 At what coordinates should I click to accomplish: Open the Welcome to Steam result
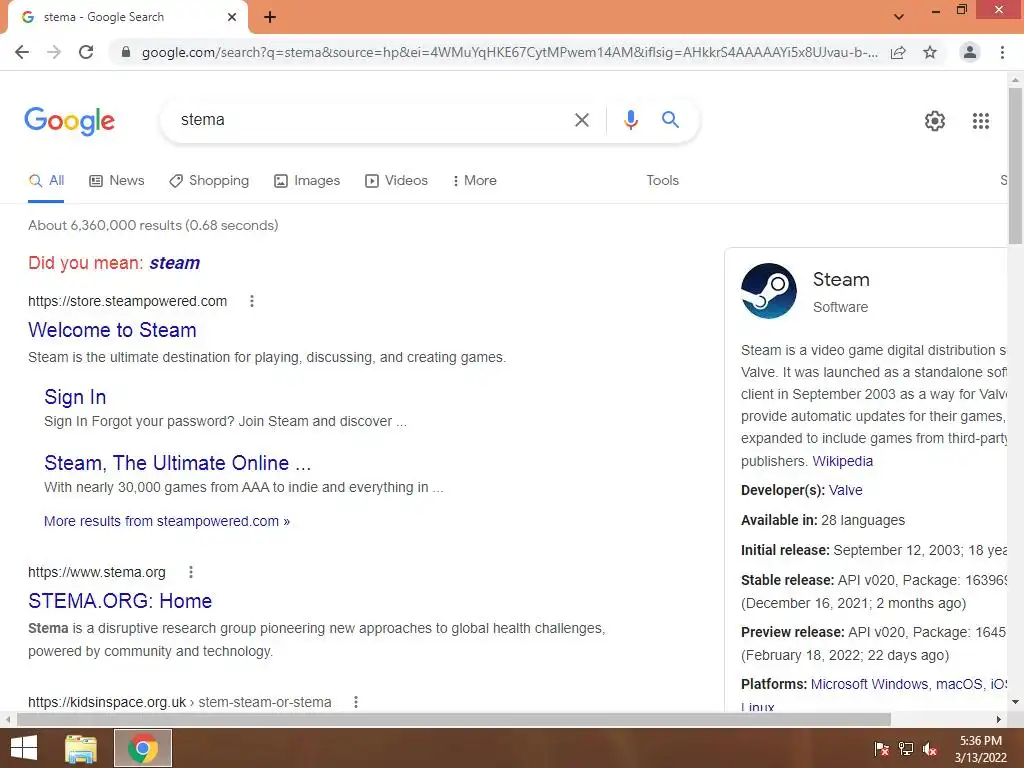112,330
